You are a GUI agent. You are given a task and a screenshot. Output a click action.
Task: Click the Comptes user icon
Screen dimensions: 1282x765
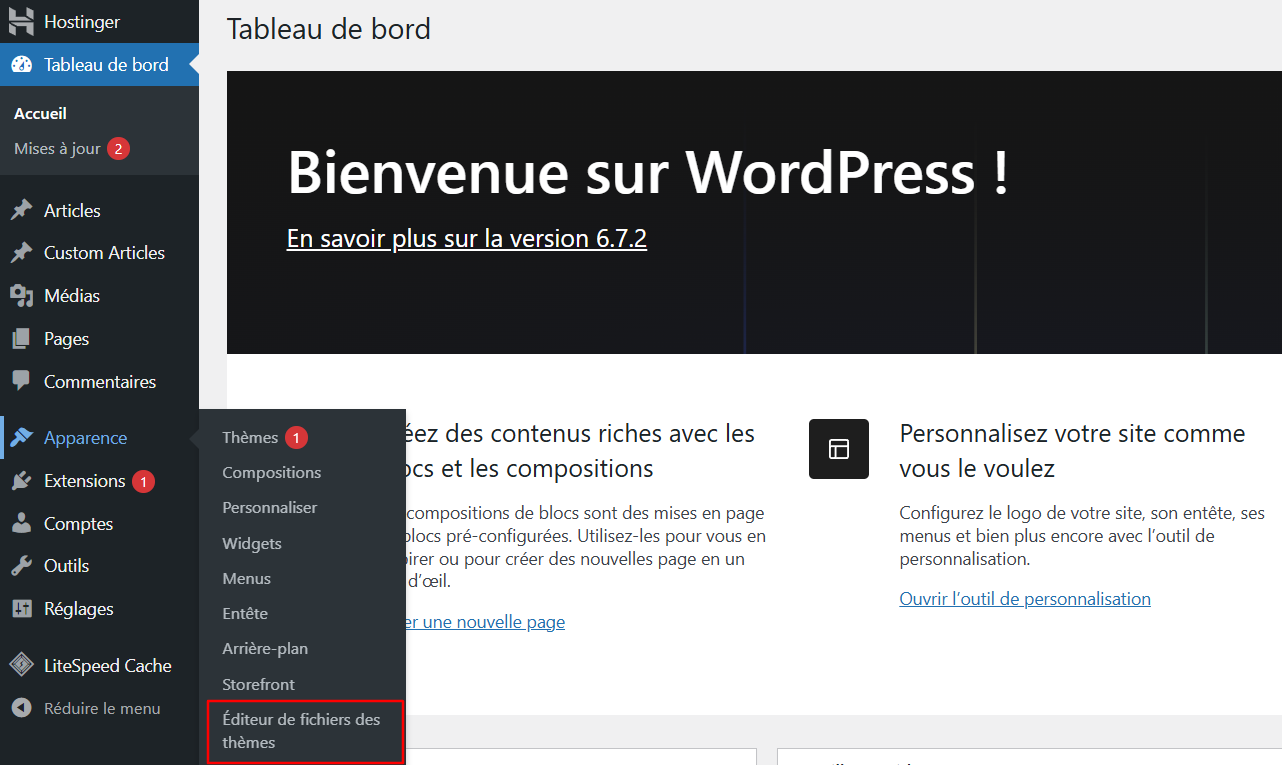click(x=22, y=523)
